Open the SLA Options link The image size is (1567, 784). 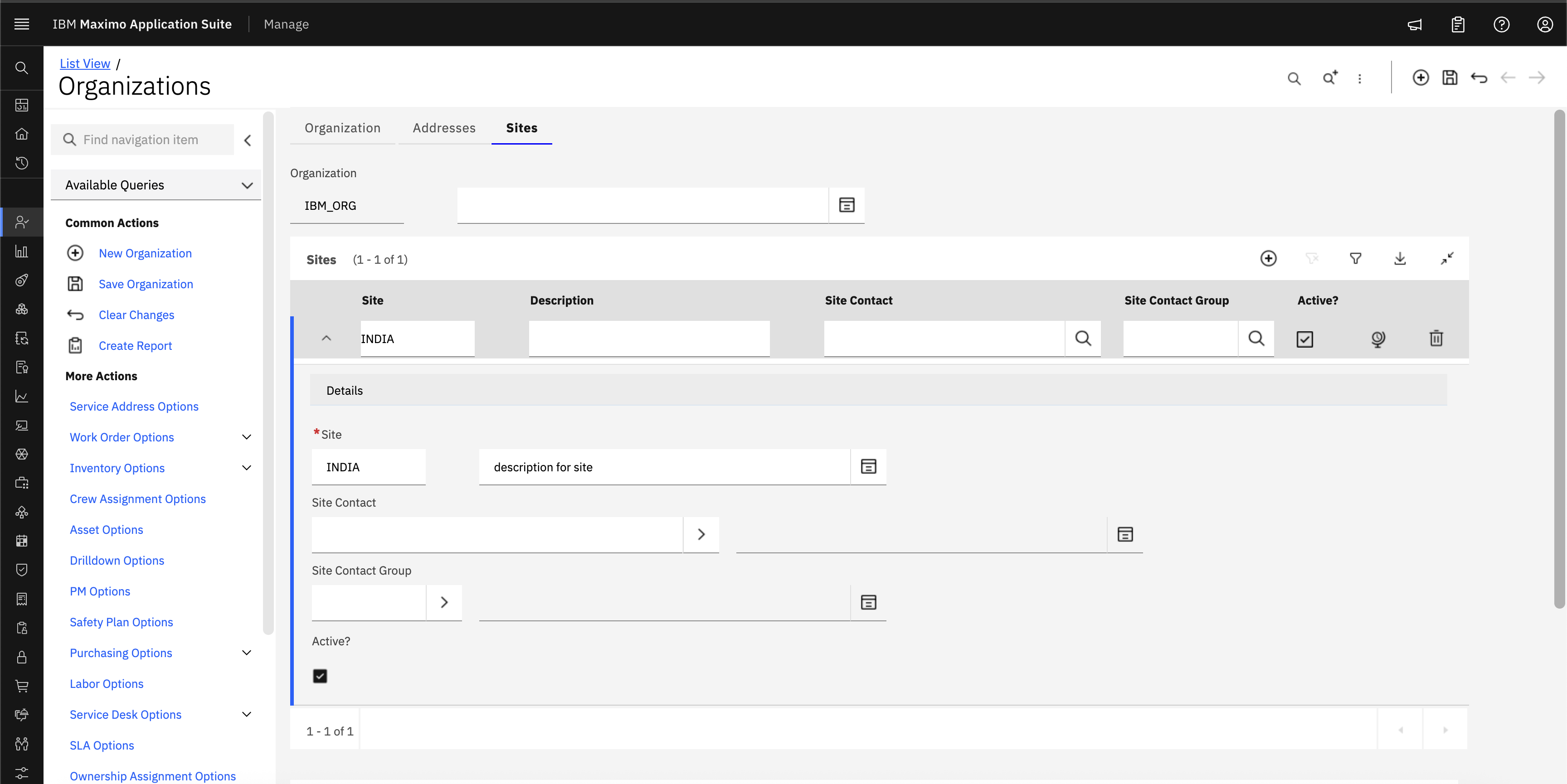(102, 745)
